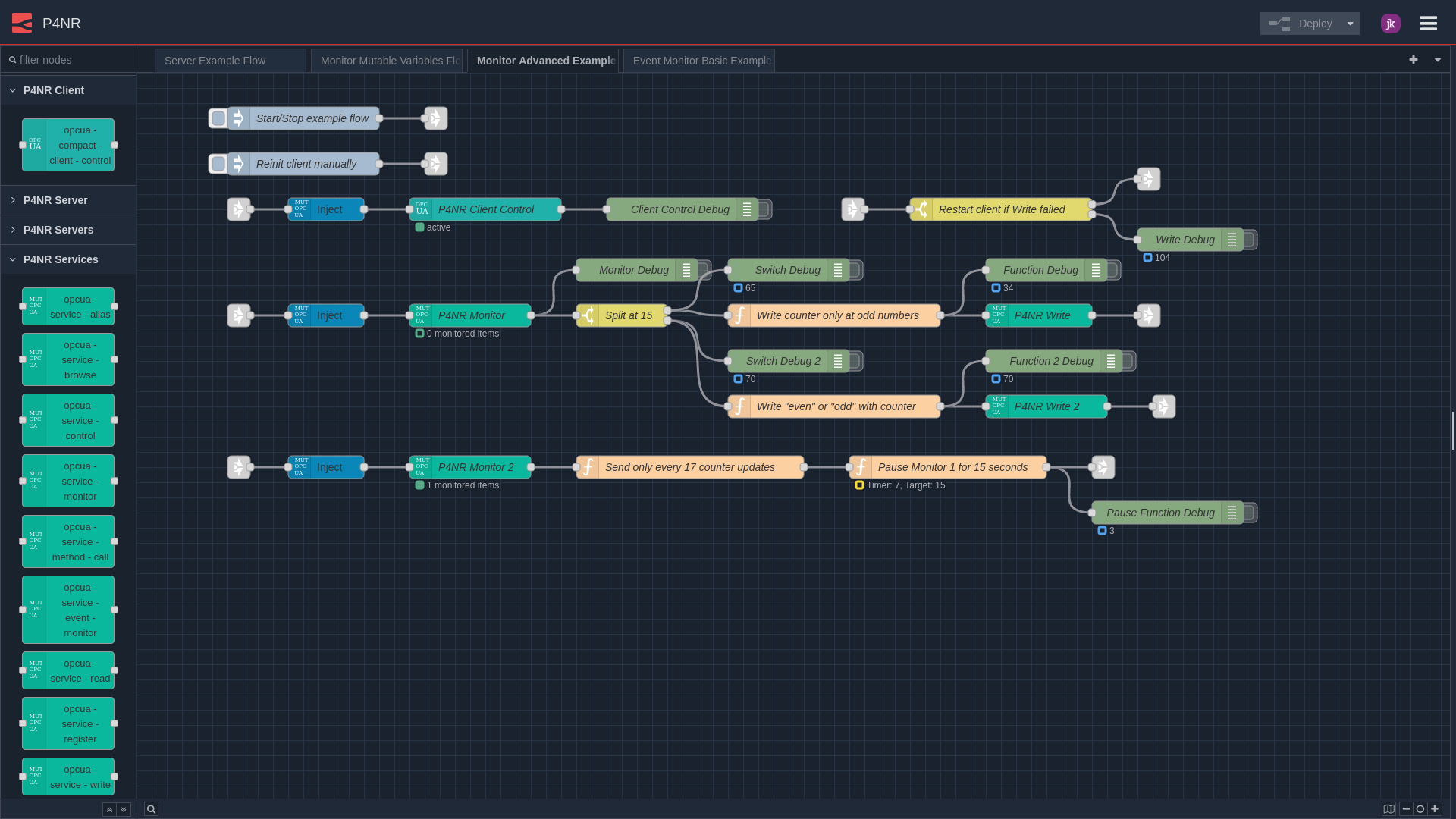Open the Deploy options dropdown

click(x=1351, y=24)
